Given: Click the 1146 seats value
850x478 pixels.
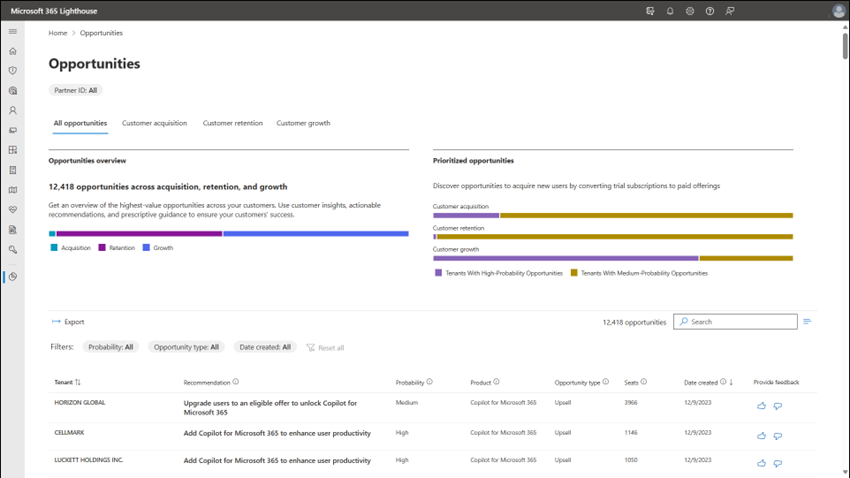Looking at the screenshot, I should 630,432.
